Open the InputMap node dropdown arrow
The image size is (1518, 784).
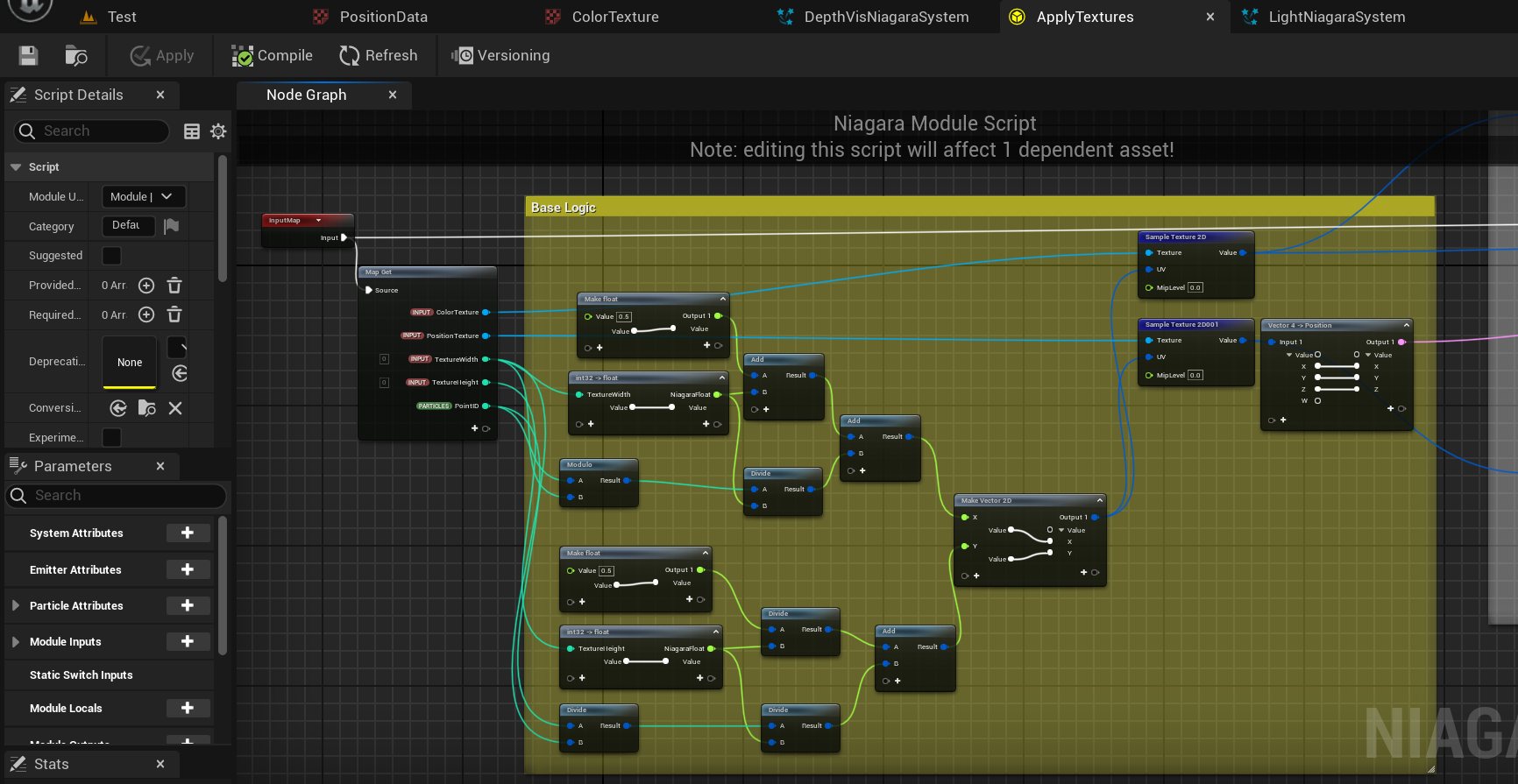pos(318,221)
